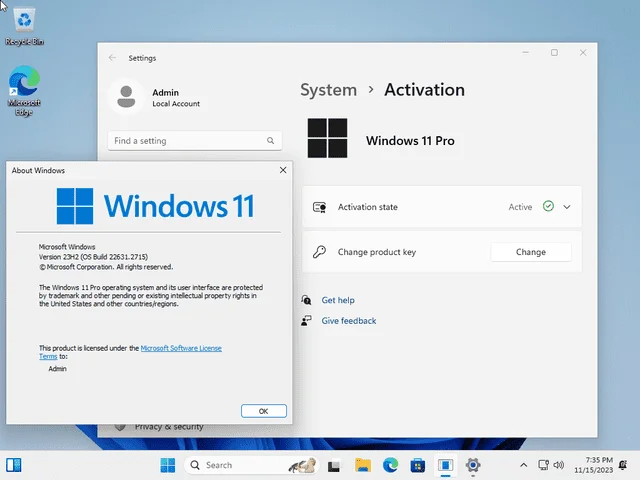Open File Explorer from the taskbar
640x480 pixels.
click(362, 465)
